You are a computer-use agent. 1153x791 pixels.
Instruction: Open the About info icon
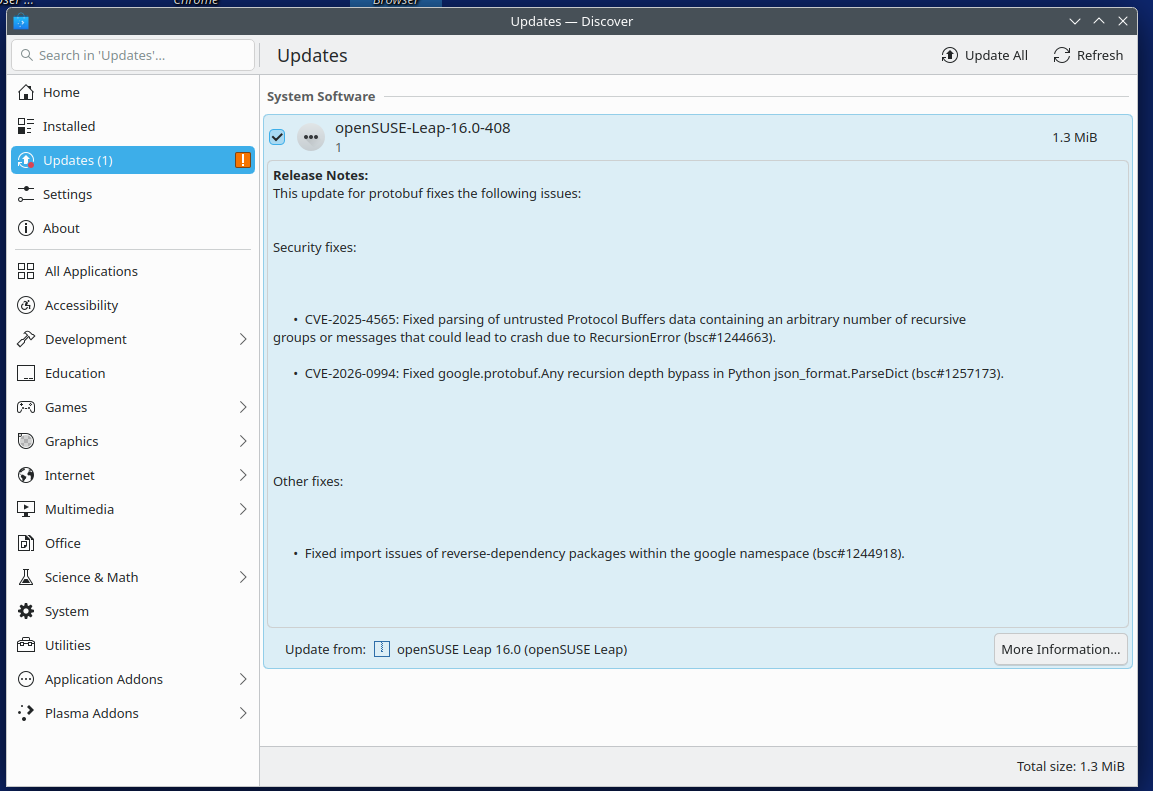(x=26, y=228)
